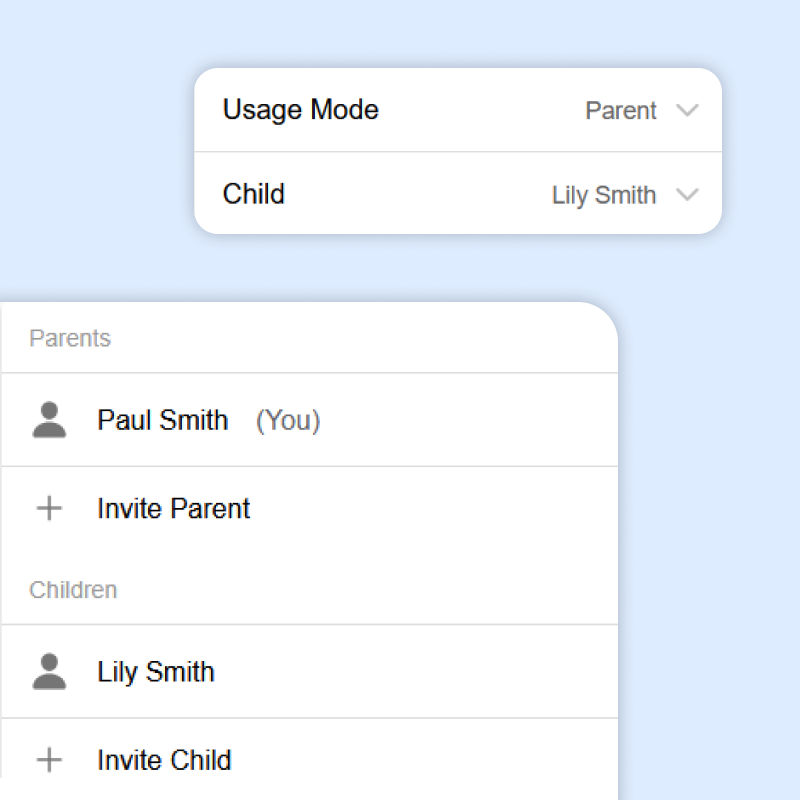Select Lily Smith in the Children list
This screenshot has height=800, width=800.
(156, 671)
